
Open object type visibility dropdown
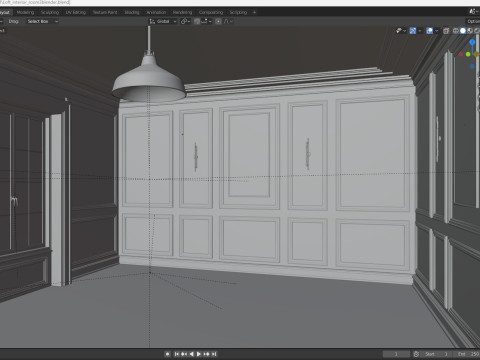point(401,31)
